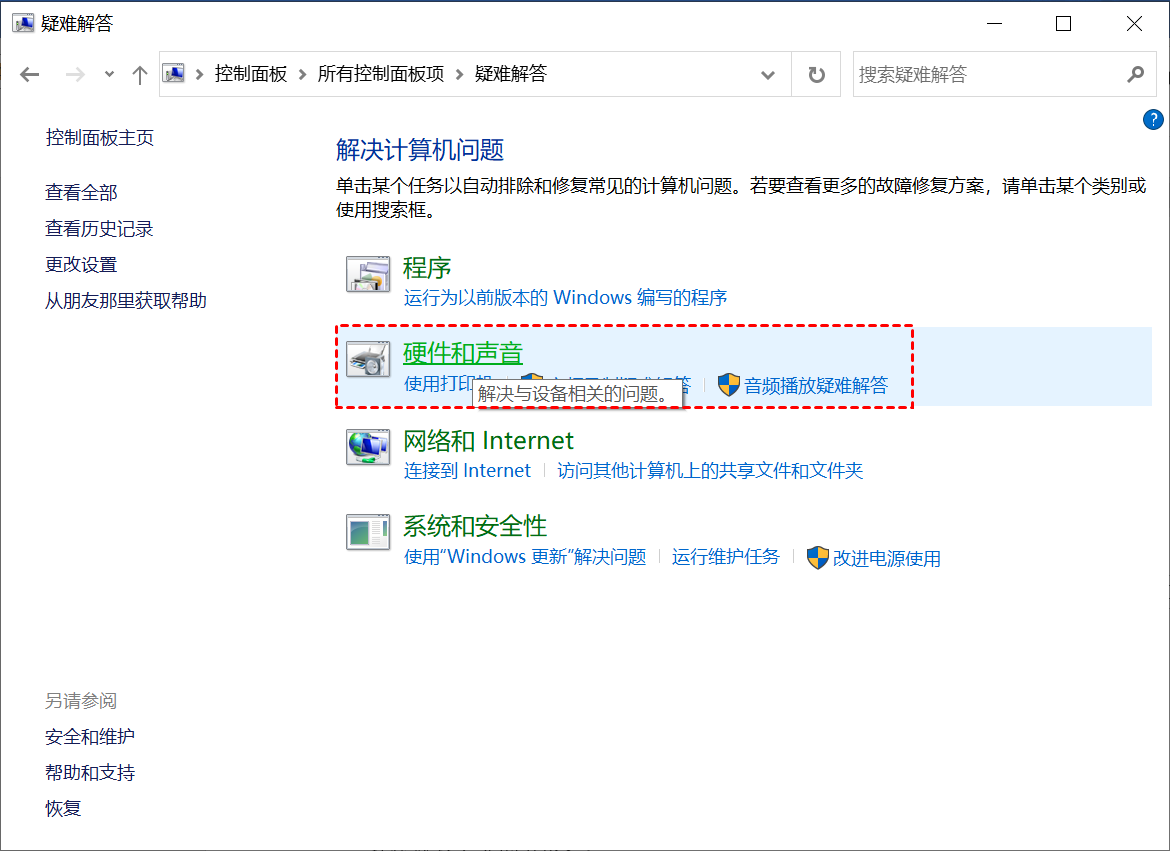Open 使用打印机 troubleshooter link
Viewport: 1170px width, 851px height.
pos(439,383)
